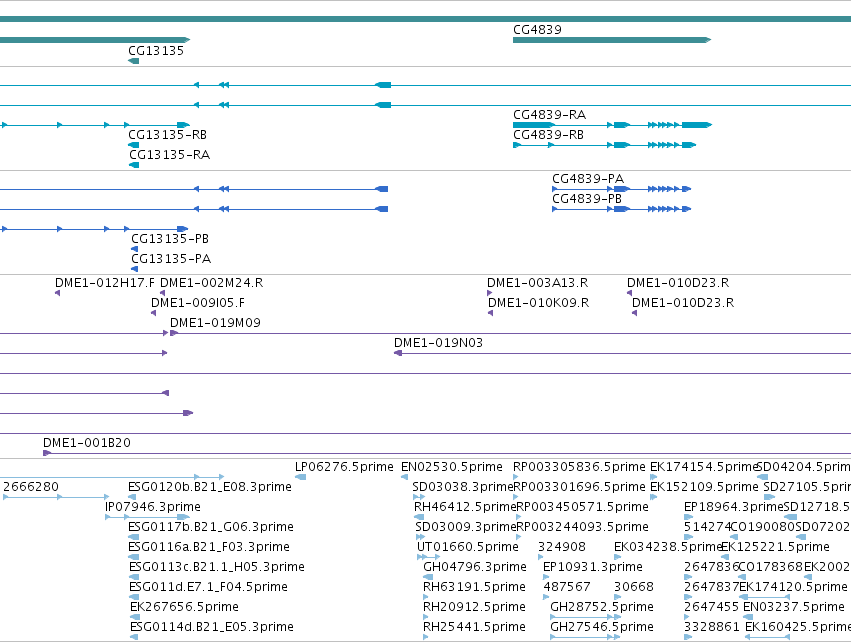Click the DME1-003A13.R feature label
851x642 pixels.
click(x=537, y=283)
